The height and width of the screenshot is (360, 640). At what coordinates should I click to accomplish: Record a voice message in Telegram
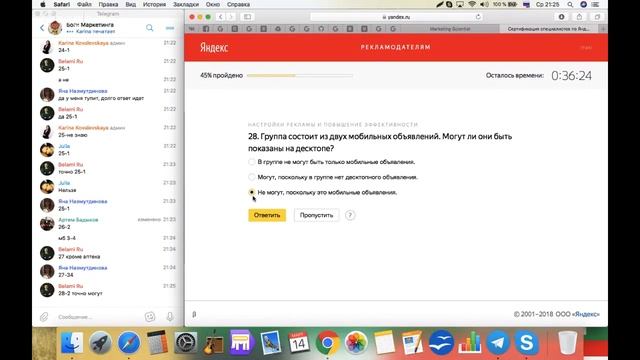pos(170,316)
